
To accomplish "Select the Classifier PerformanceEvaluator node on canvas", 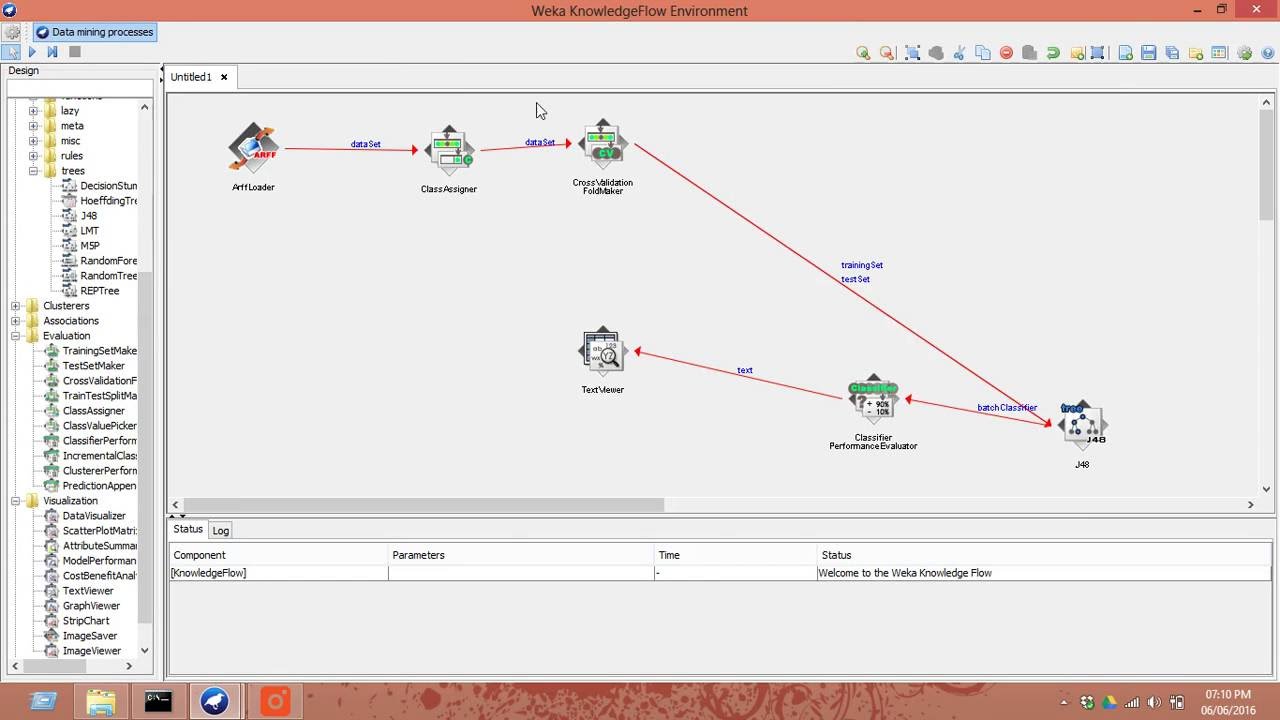I will pos(873,401).
